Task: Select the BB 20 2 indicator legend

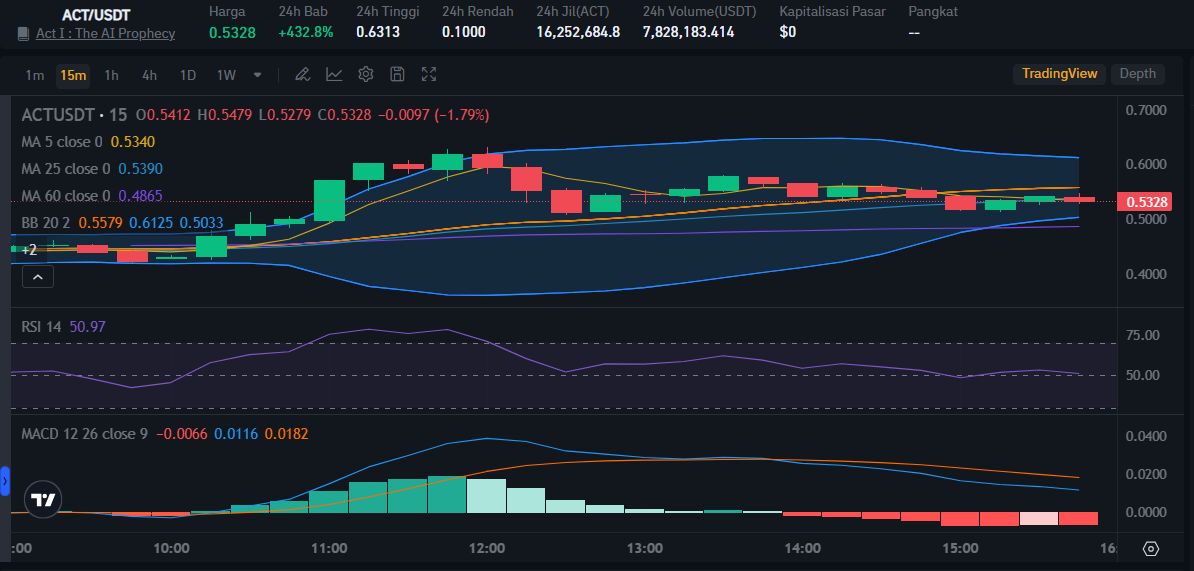Action: [46, 222]
